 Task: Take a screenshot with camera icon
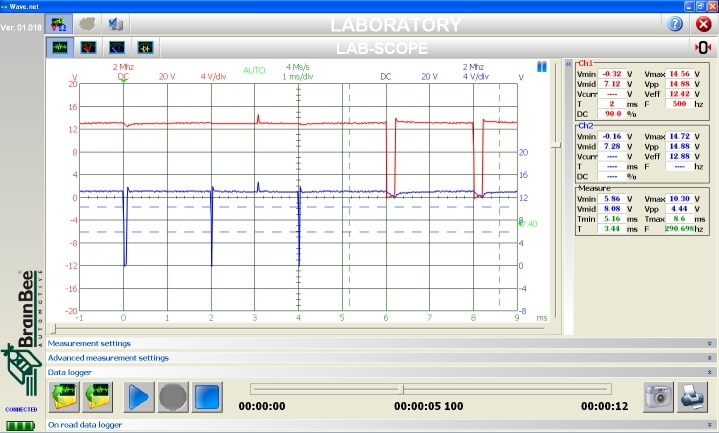[658, 396]
